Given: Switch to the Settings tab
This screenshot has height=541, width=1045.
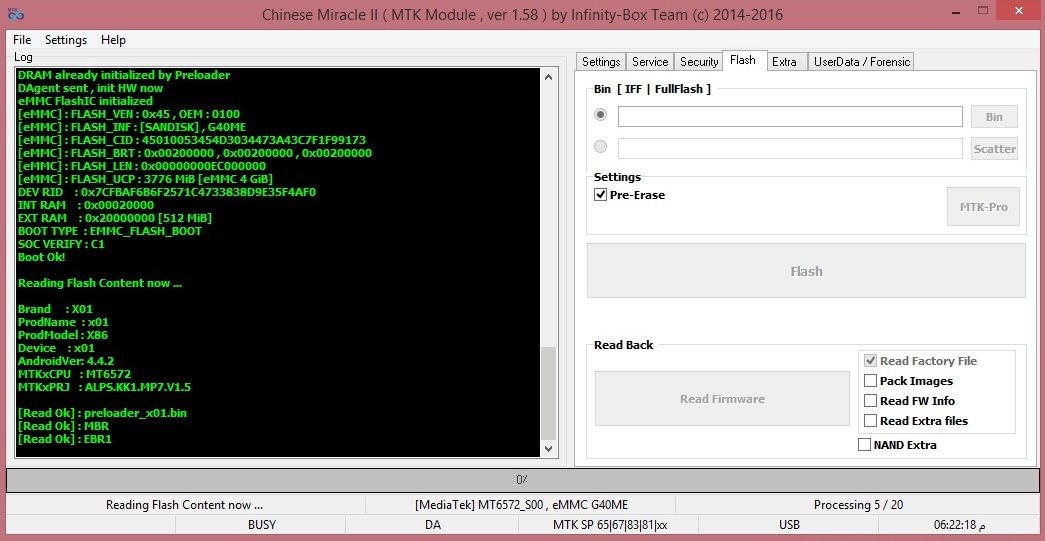Looking at the screenshot, I should pos(601,62).
